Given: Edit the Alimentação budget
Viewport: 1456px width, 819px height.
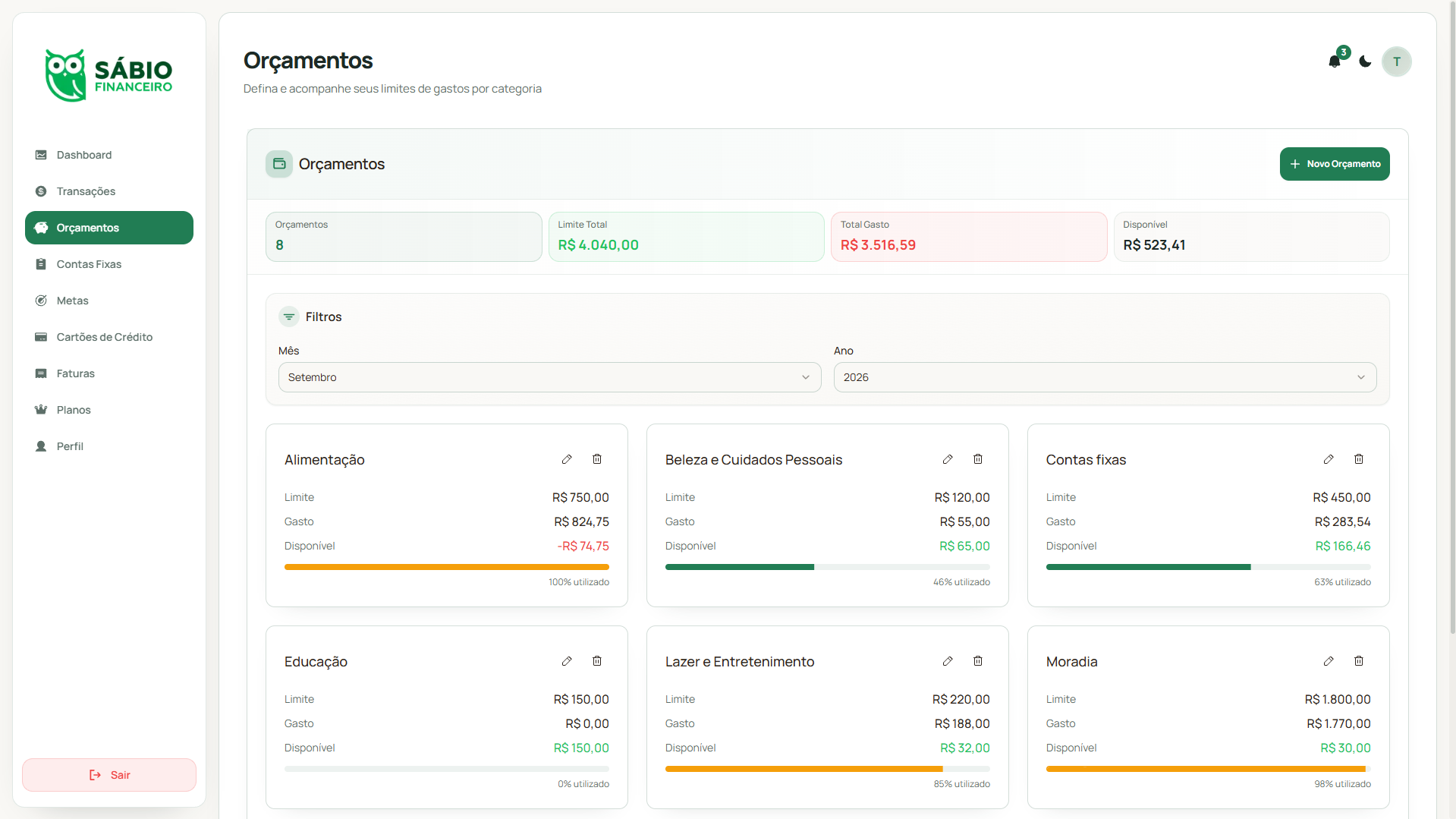Looking at the screenshot, I should [x=567, y=459].
